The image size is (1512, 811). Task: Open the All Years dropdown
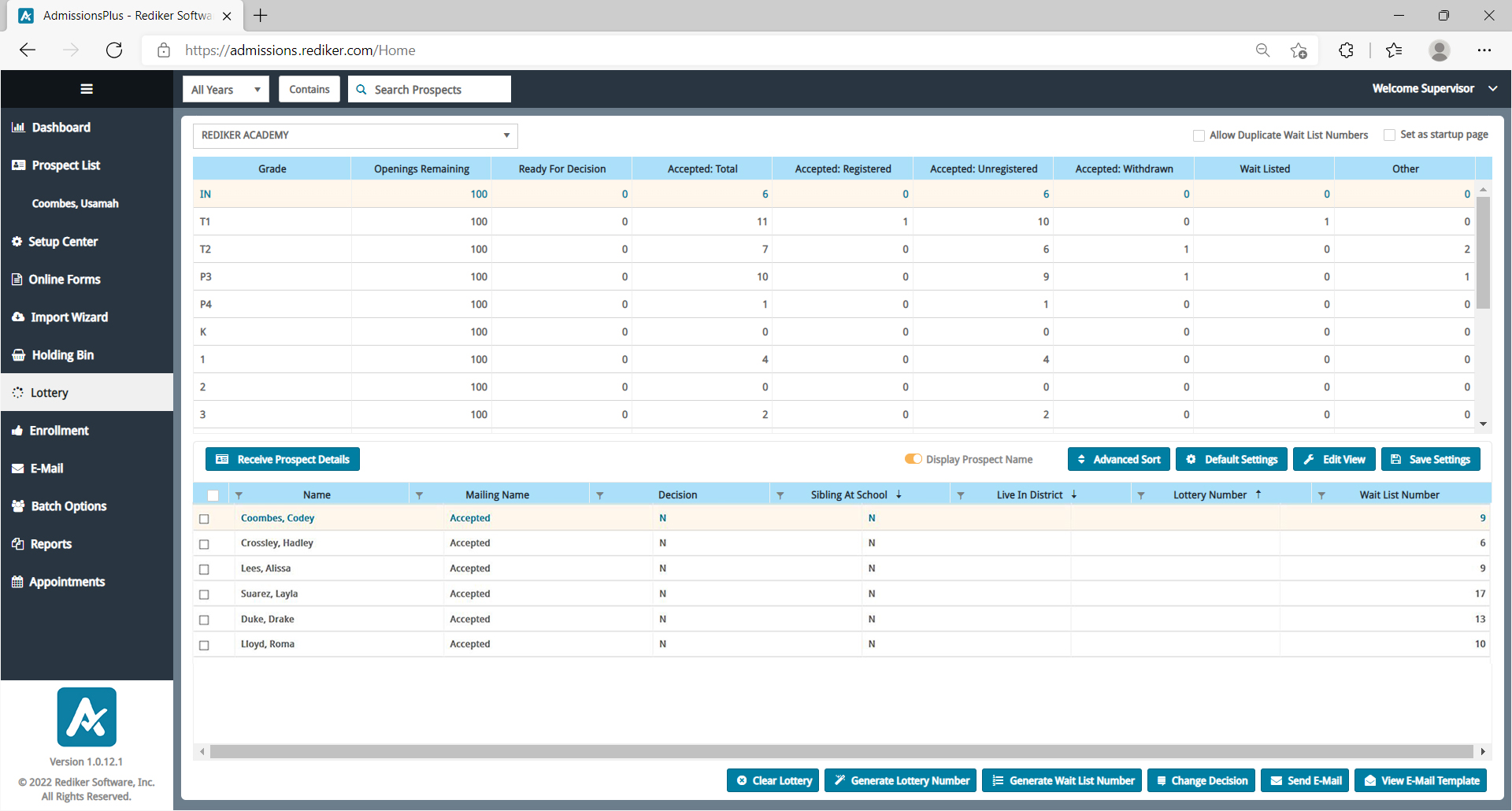pyautogui.click(x=226, y=89)
